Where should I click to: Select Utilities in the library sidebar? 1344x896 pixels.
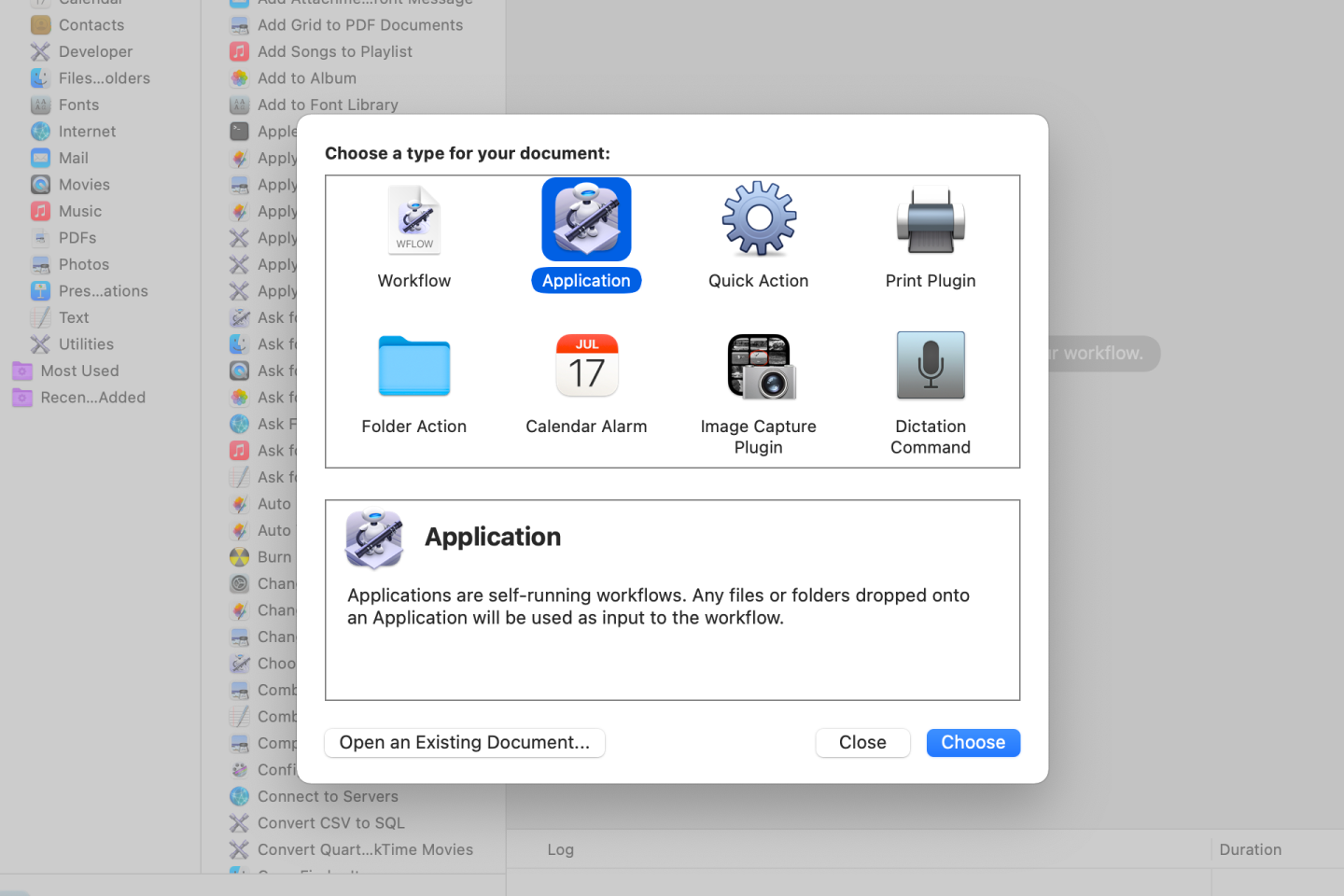pyautogui.click(x=86, y=344)
